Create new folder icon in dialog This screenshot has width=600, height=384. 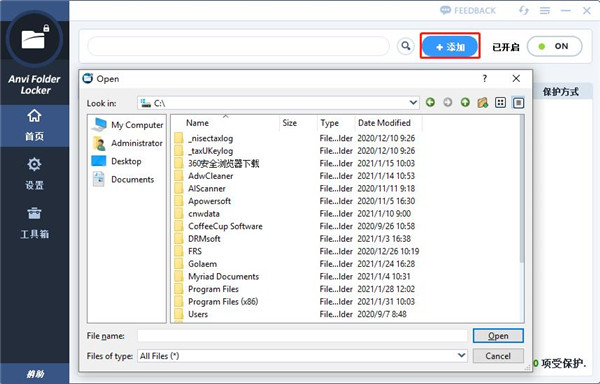(483, 103)
